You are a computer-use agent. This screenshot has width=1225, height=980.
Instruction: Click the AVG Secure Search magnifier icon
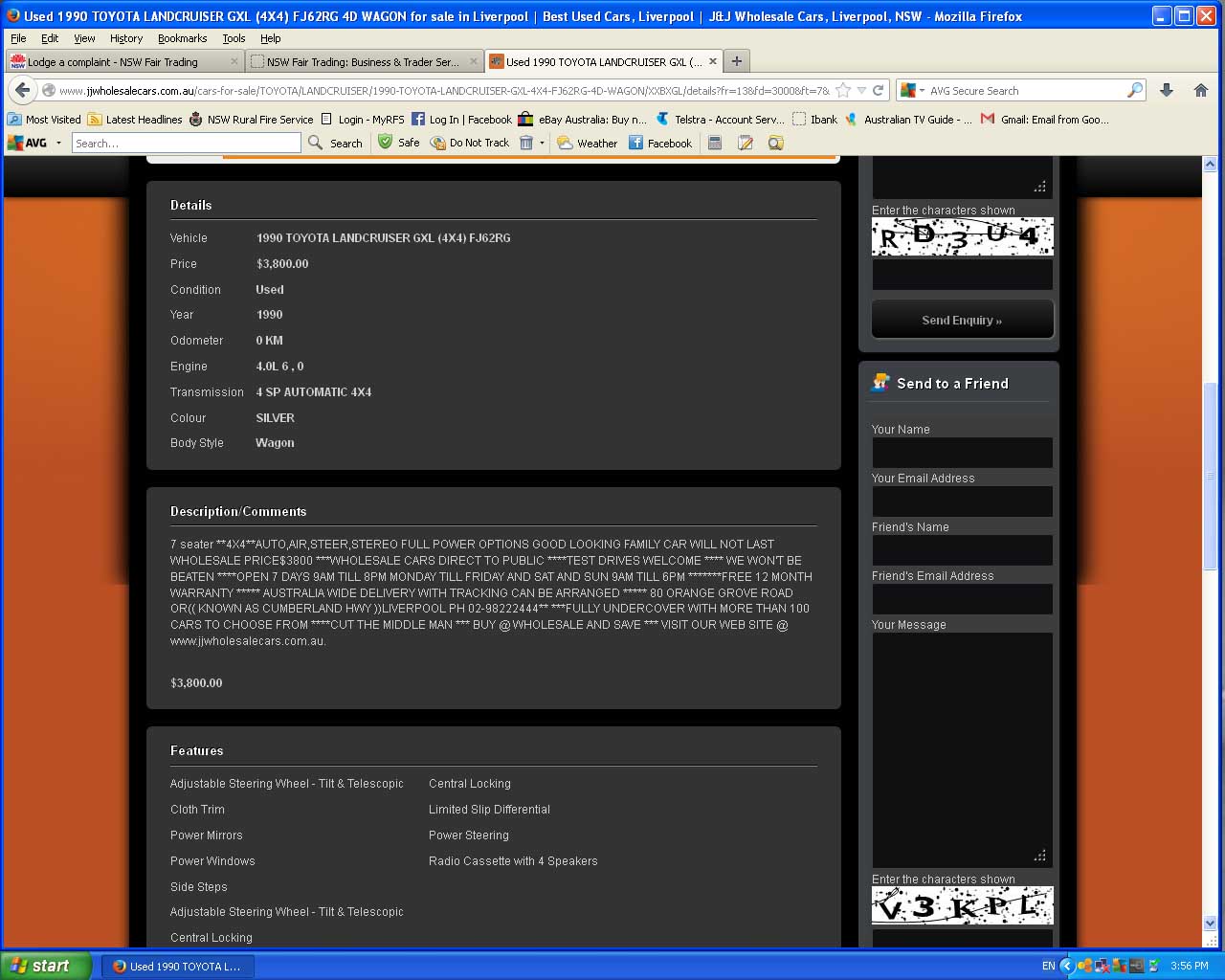(1135, 90)
